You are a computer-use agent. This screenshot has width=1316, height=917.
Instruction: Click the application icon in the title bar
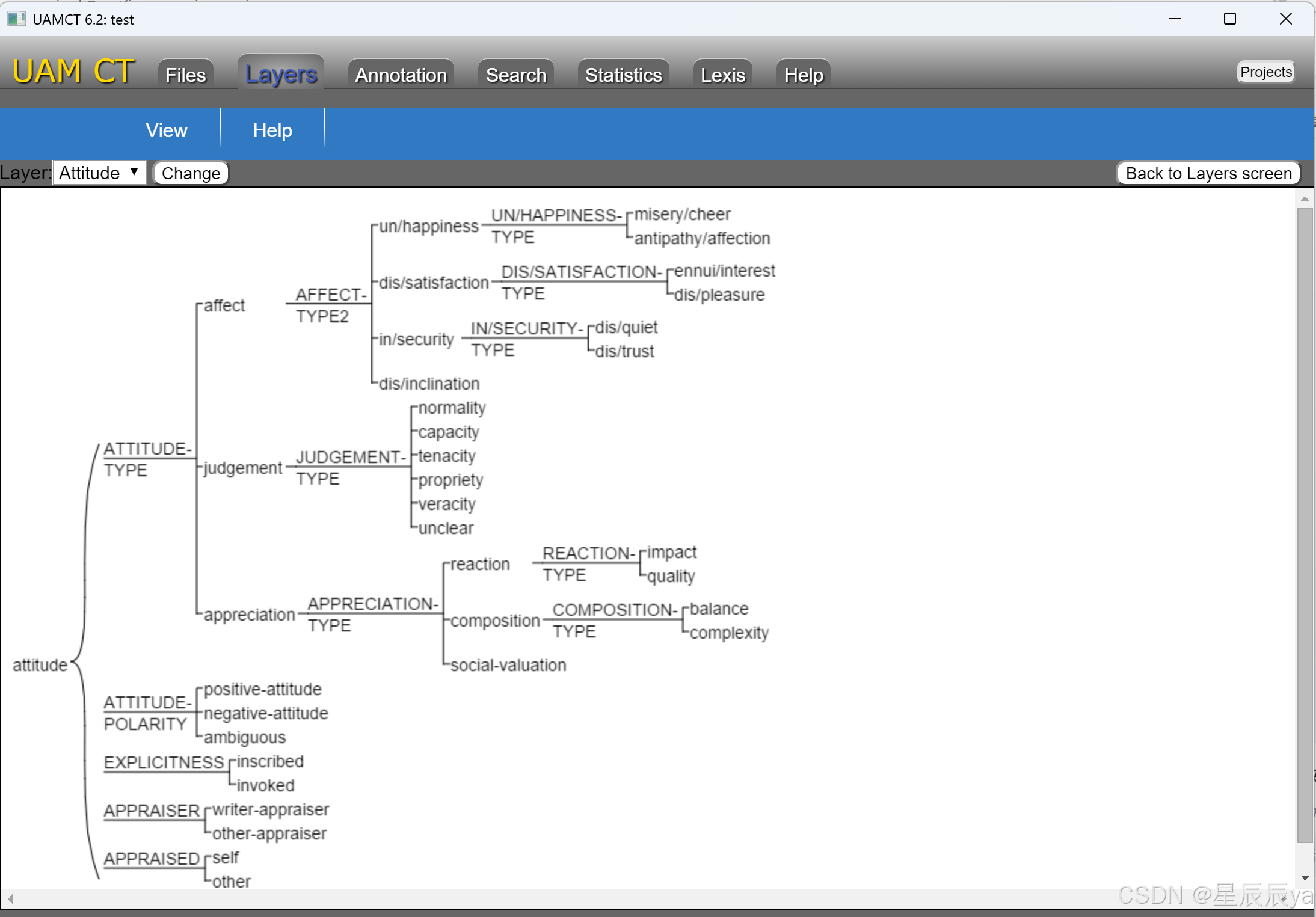pos(16,19)
